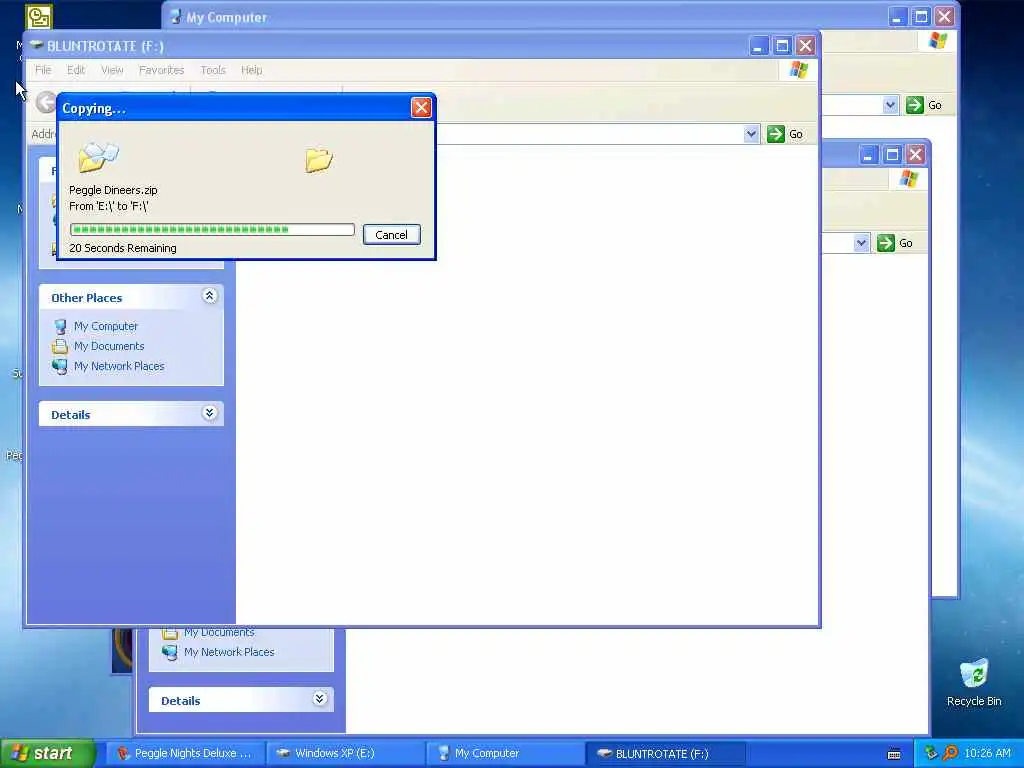Maximize the My Computer window
The image size is (1024, 768).
click(921, 16)
